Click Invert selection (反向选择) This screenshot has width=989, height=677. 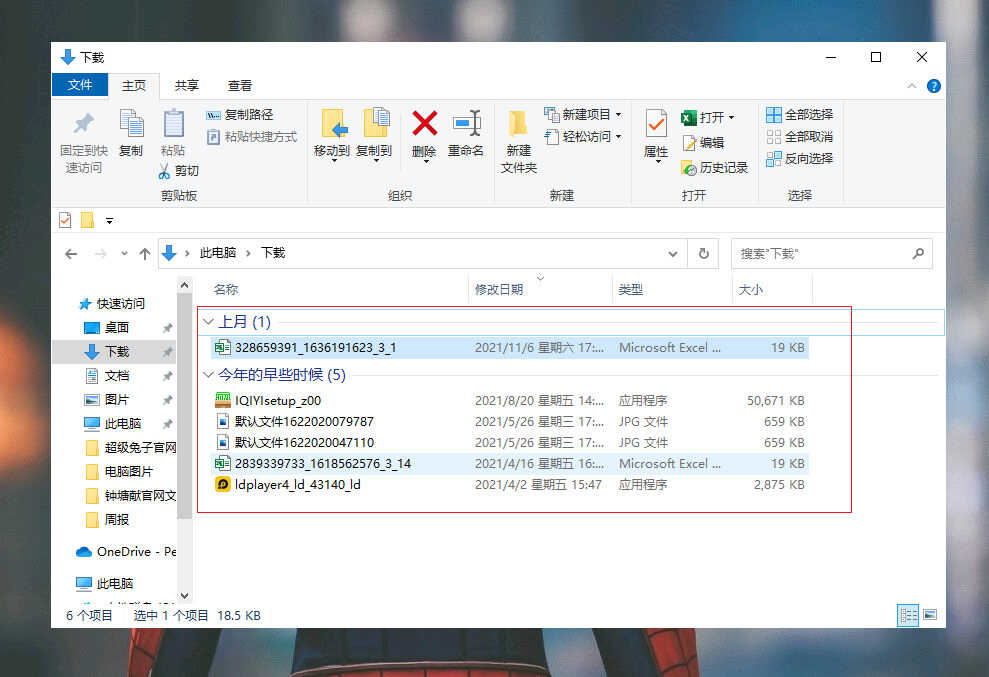click(x=800, y=158)
